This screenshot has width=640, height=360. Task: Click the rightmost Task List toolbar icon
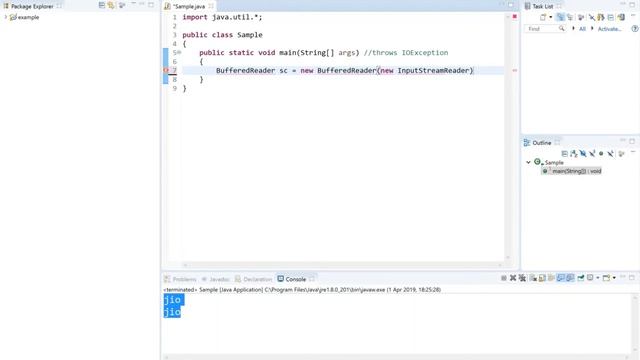(x=621, y=17)
